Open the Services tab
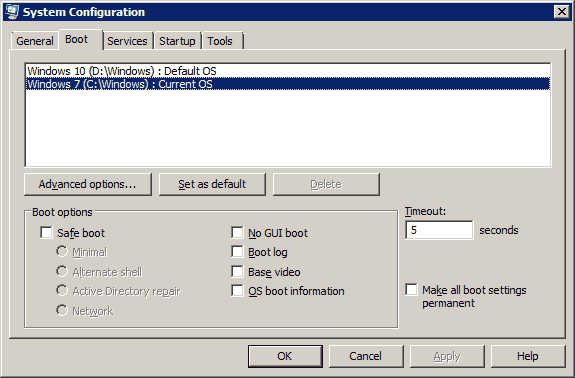Screen dimensions: 575x378 tap(127, 41)
